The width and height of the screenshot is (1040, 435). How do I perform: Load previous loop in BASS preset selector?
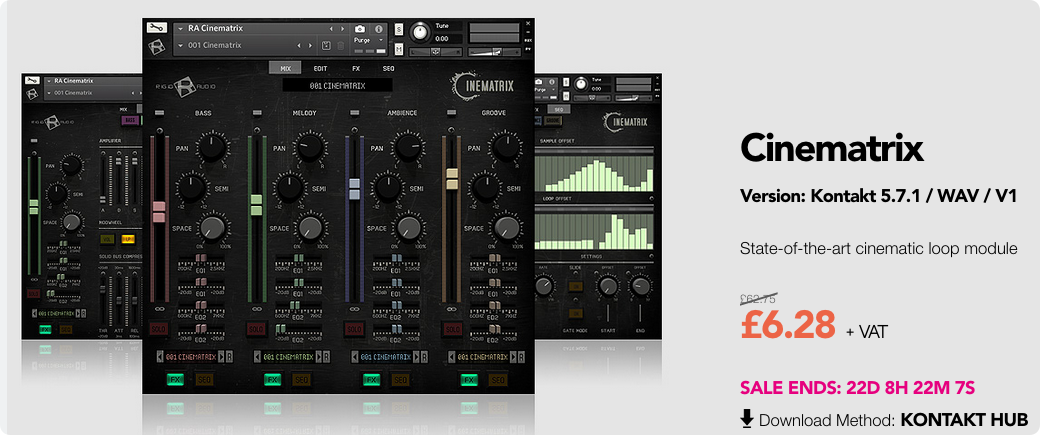tap(159, 357)
